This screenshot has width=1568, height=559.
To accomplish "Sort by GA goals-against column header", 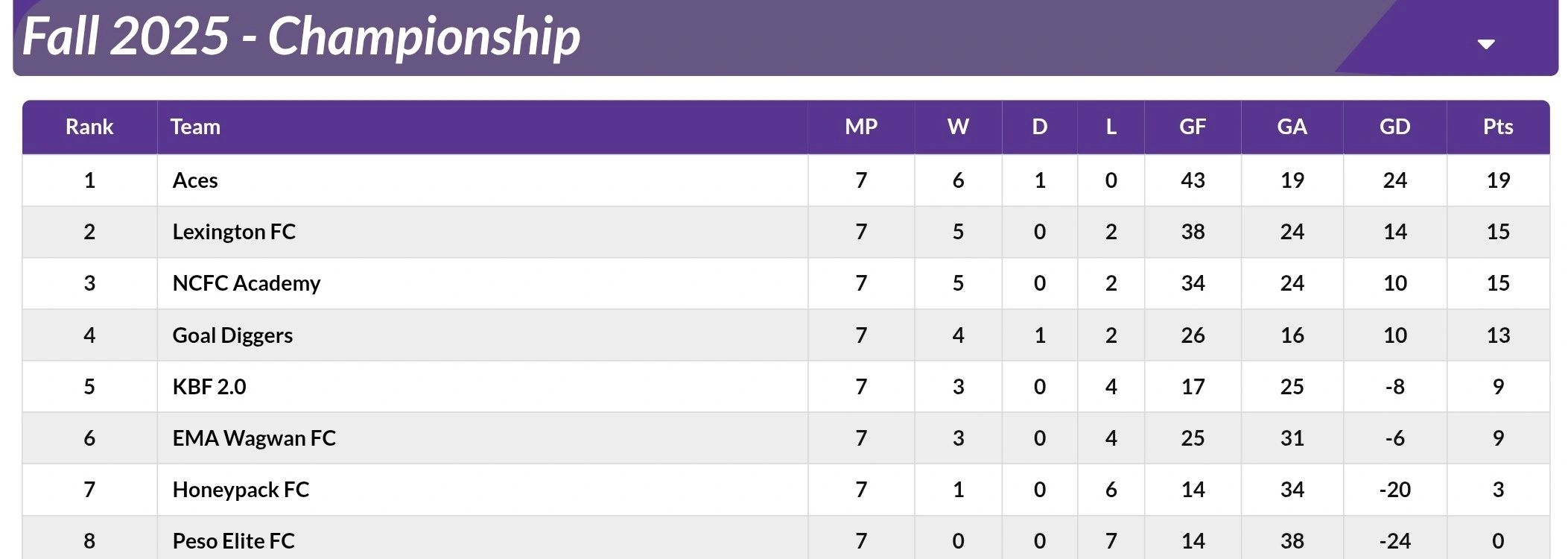I will [x=1292, y=127].
